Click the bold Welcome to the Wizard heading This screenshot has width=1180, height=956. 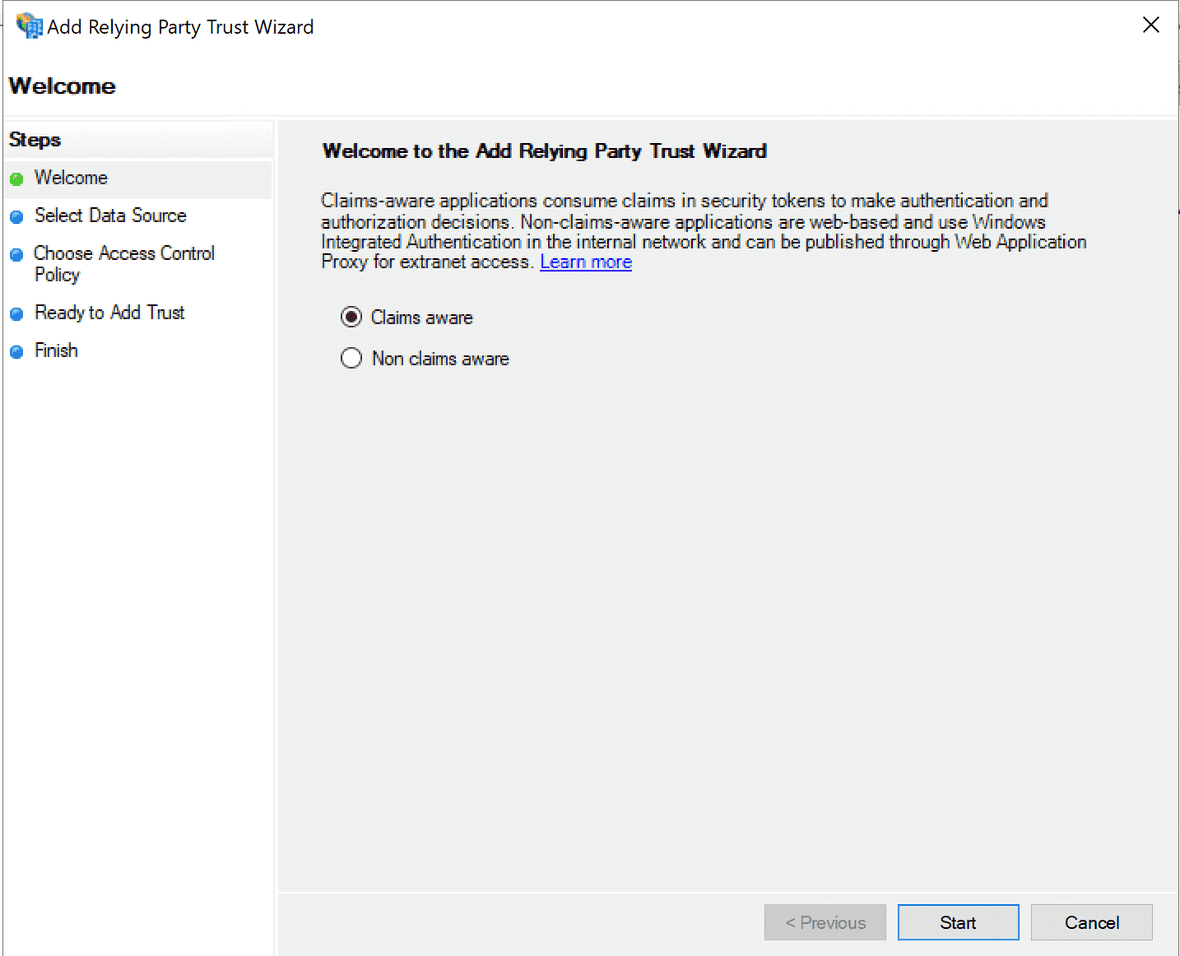point(544,152)
